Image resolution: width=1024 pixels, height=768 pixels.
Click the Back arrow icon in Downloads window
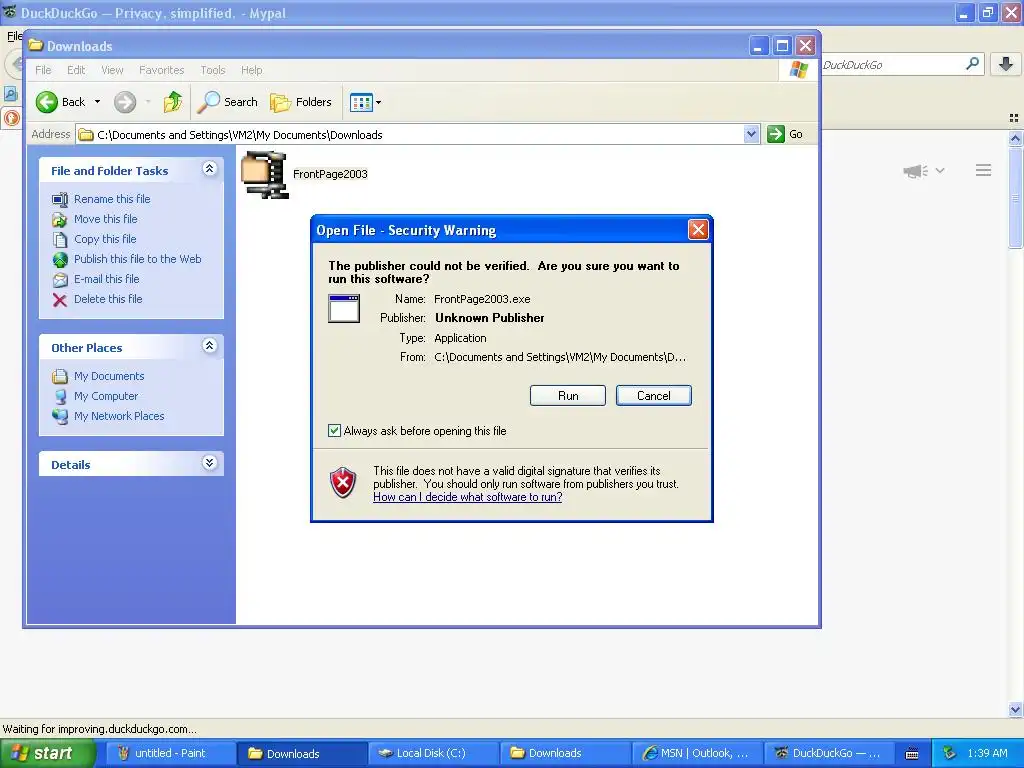pos(46,102)
